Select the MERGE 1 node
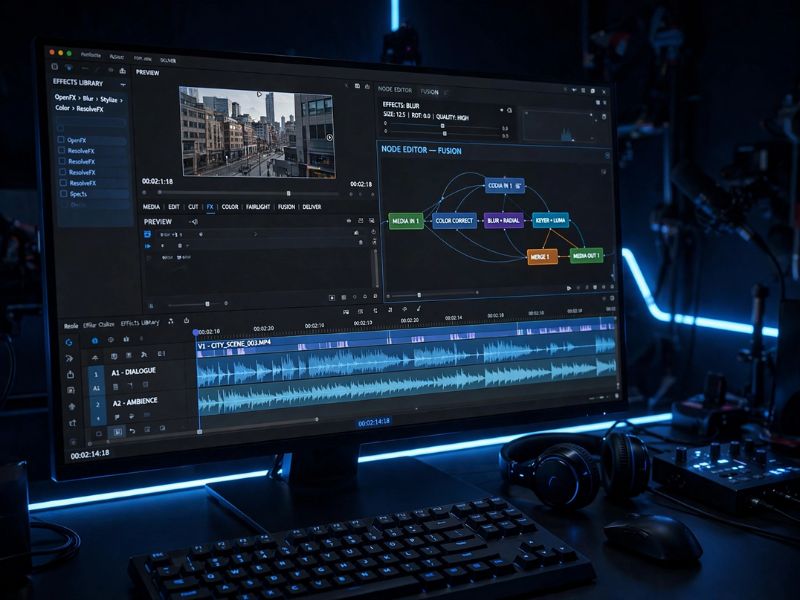 point(542,257)
